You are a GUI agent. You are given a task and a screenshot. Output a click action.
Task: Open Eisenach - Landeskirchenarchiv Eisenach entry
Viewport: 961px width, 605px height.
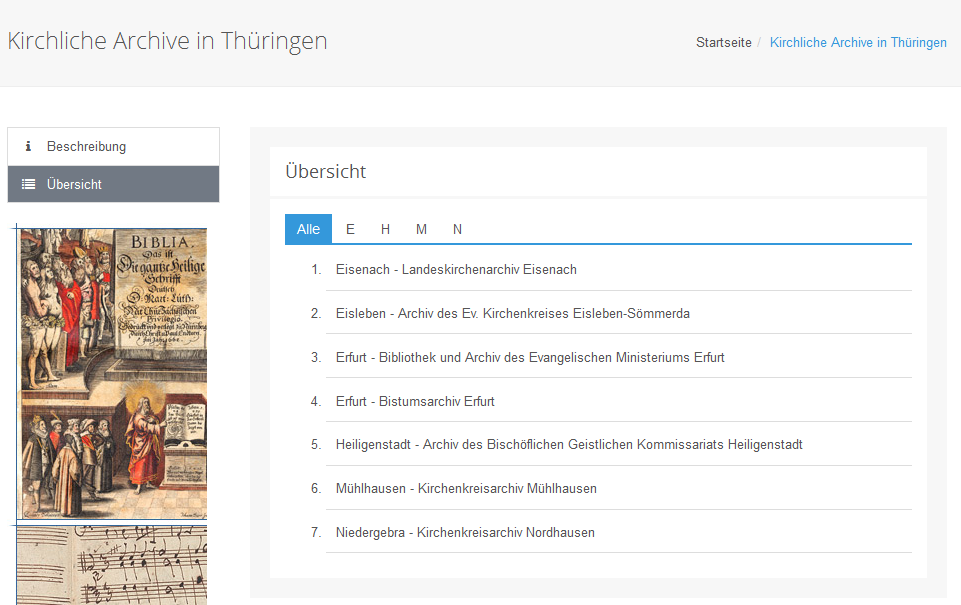(456, 270)
